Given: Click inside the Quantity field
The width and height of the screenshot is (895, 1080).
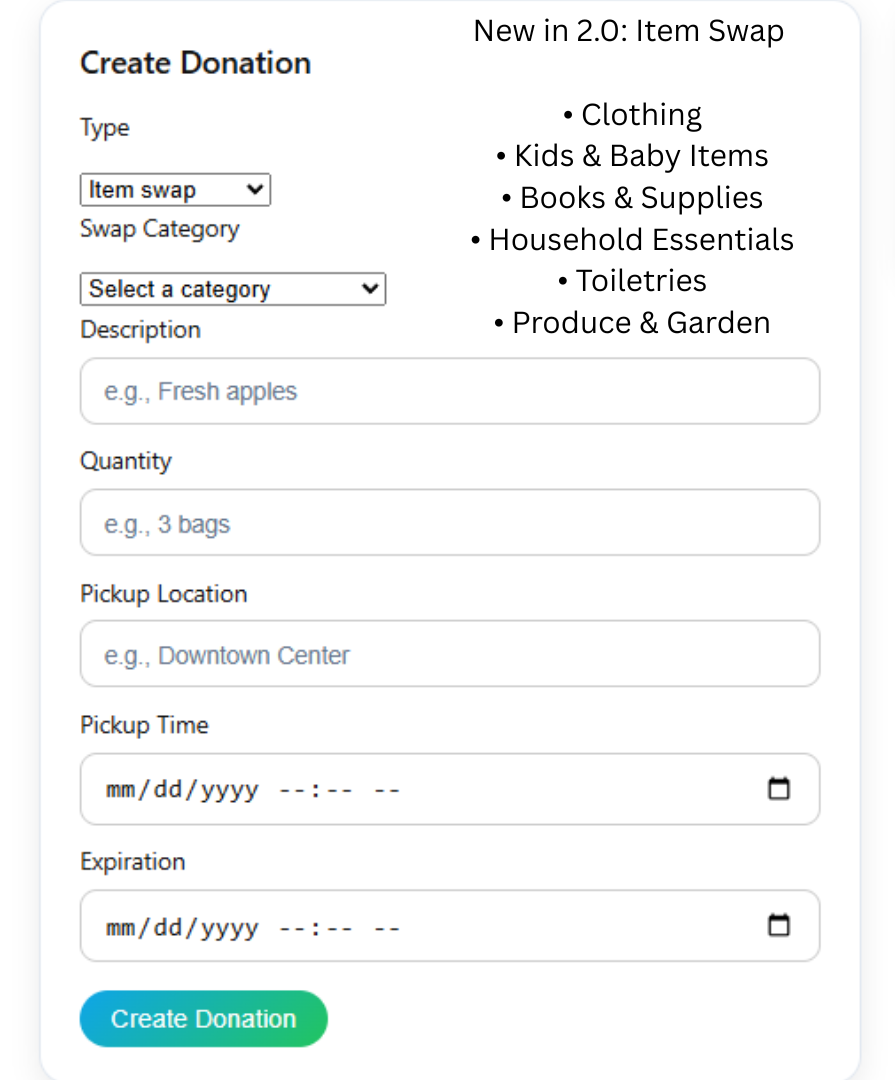Looking at the screenshot, I should [x=449, y=522].
